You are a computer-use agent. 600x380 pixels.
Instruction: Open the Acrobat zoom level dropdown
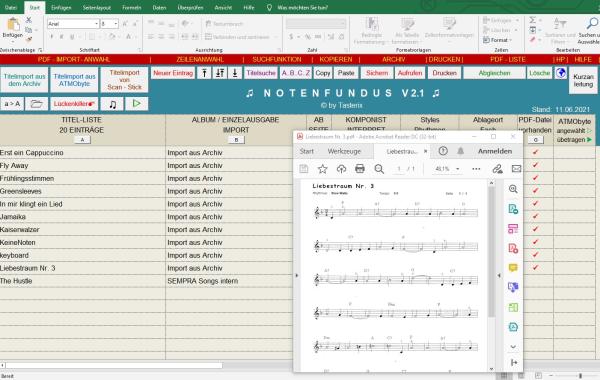[x=457, y=169]
